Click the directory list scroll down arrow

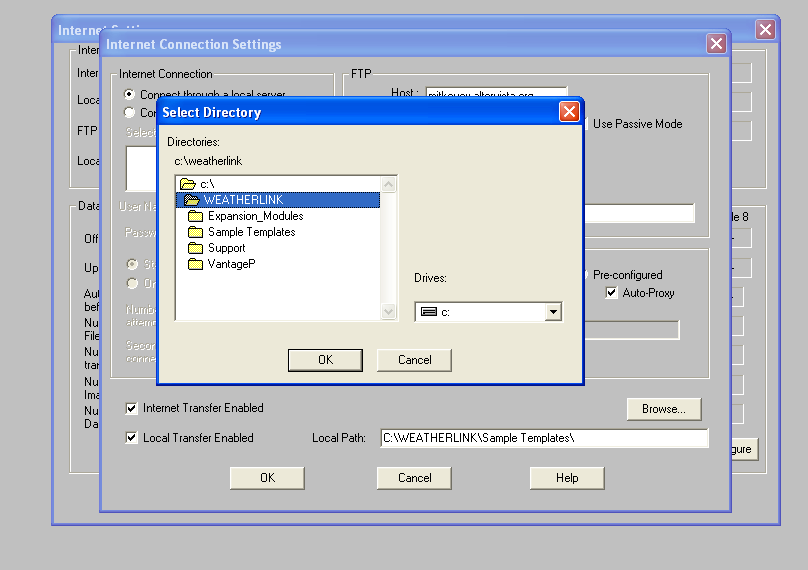tap(389, 312)
